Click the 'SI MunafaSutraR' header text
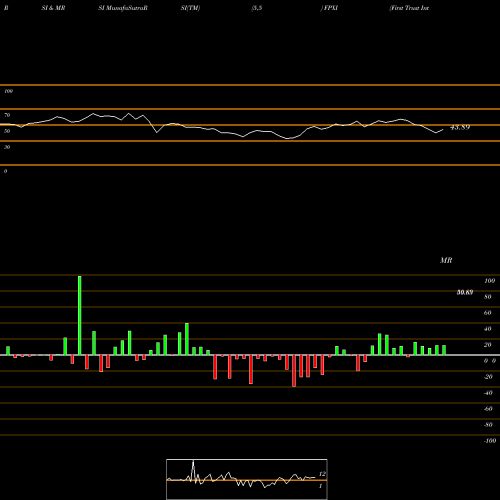500x500 pixels. [123, 8]
